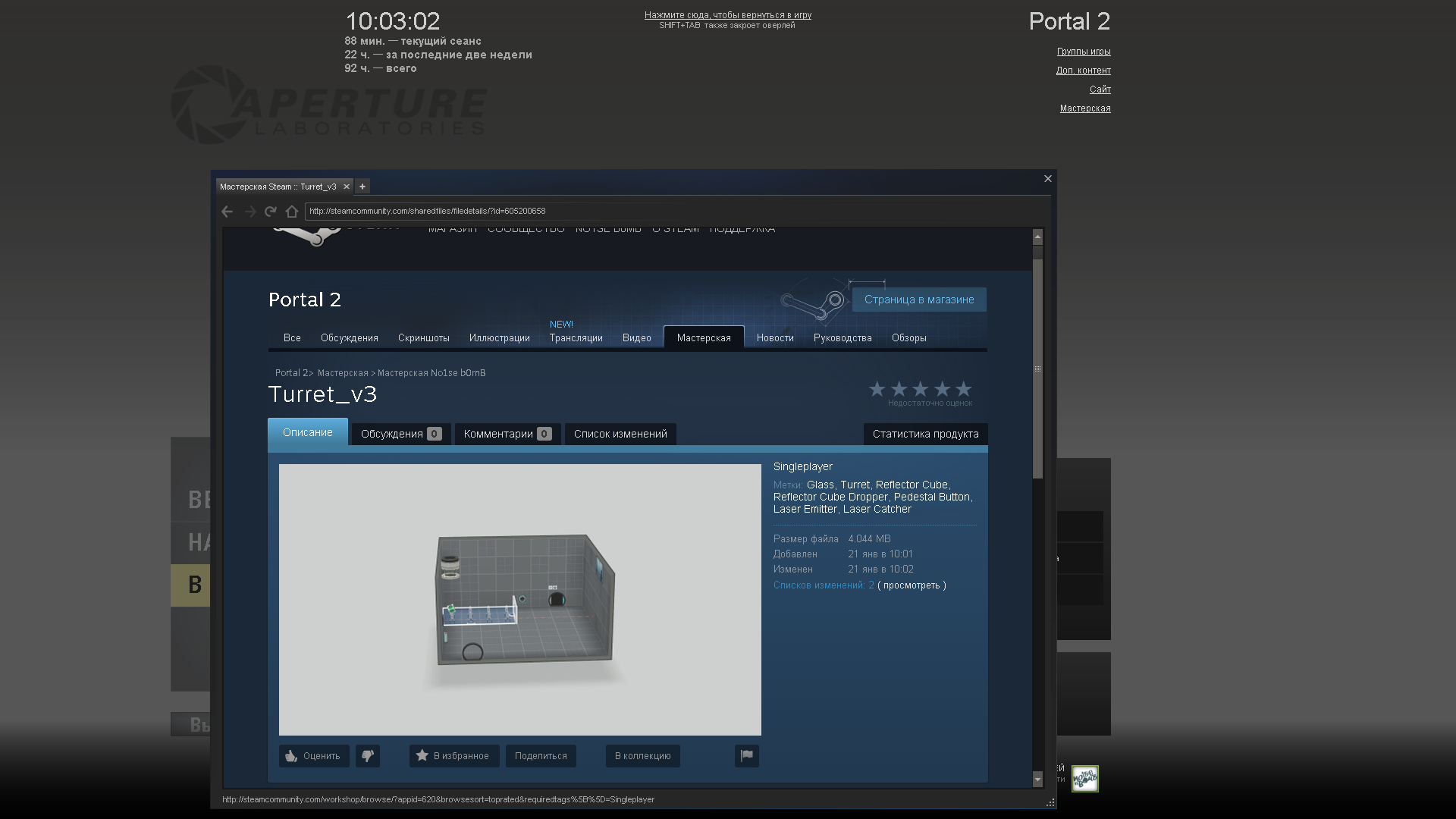View the Список изменений tab
Screen dimensions: 1456x819
tap(620, 435)
